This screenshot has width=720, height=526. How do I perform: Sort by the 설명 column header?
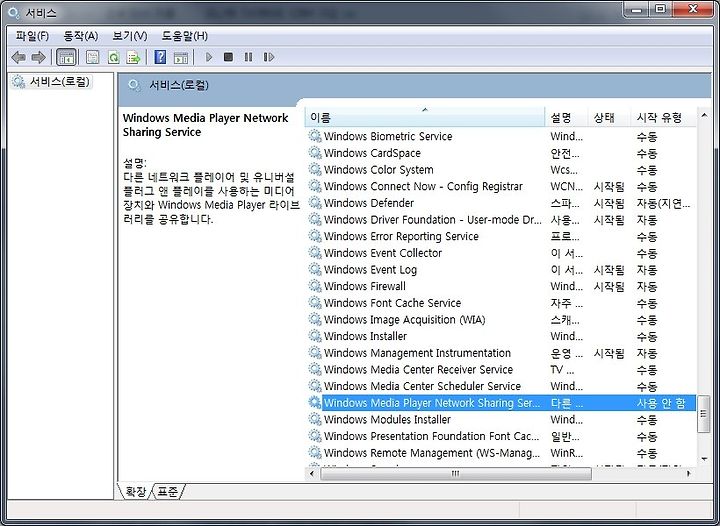click(566, 118)
